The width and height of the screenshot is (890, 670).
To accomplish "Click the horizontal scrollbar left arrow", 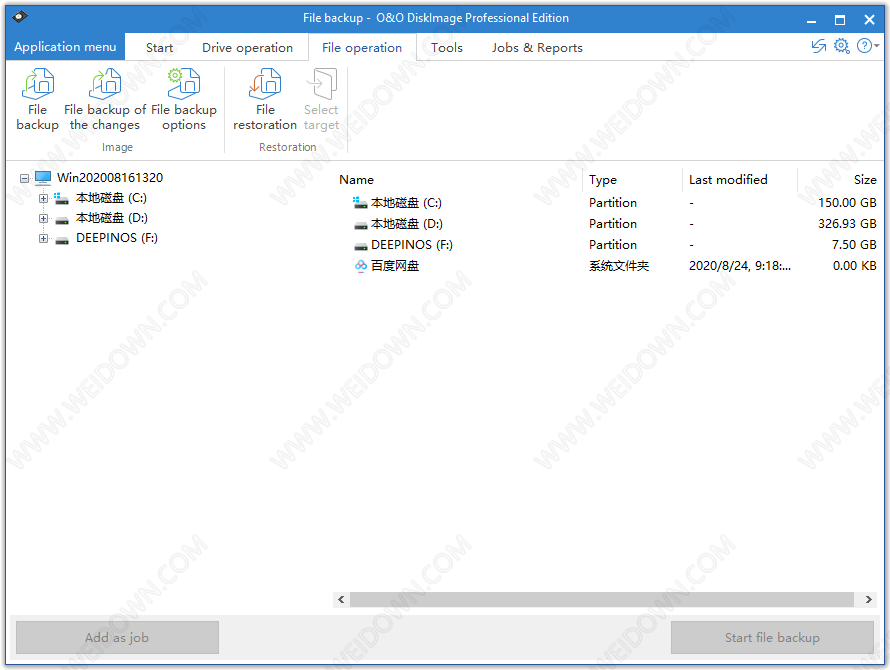I will tap(341, 600).
